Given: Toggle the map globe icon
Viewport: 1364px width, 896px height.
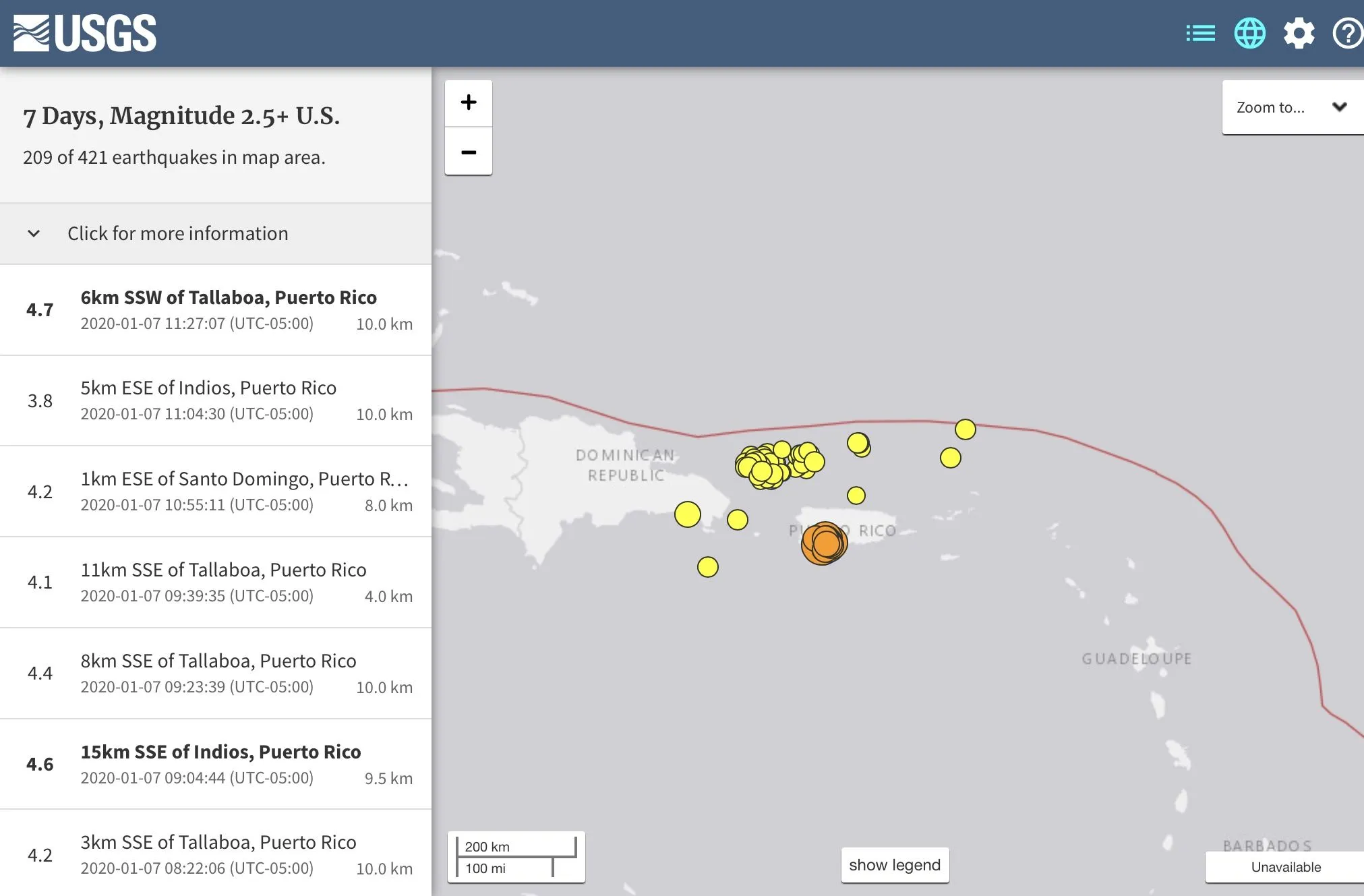Looking at the screenshot, I should (x=1249, y=33).
